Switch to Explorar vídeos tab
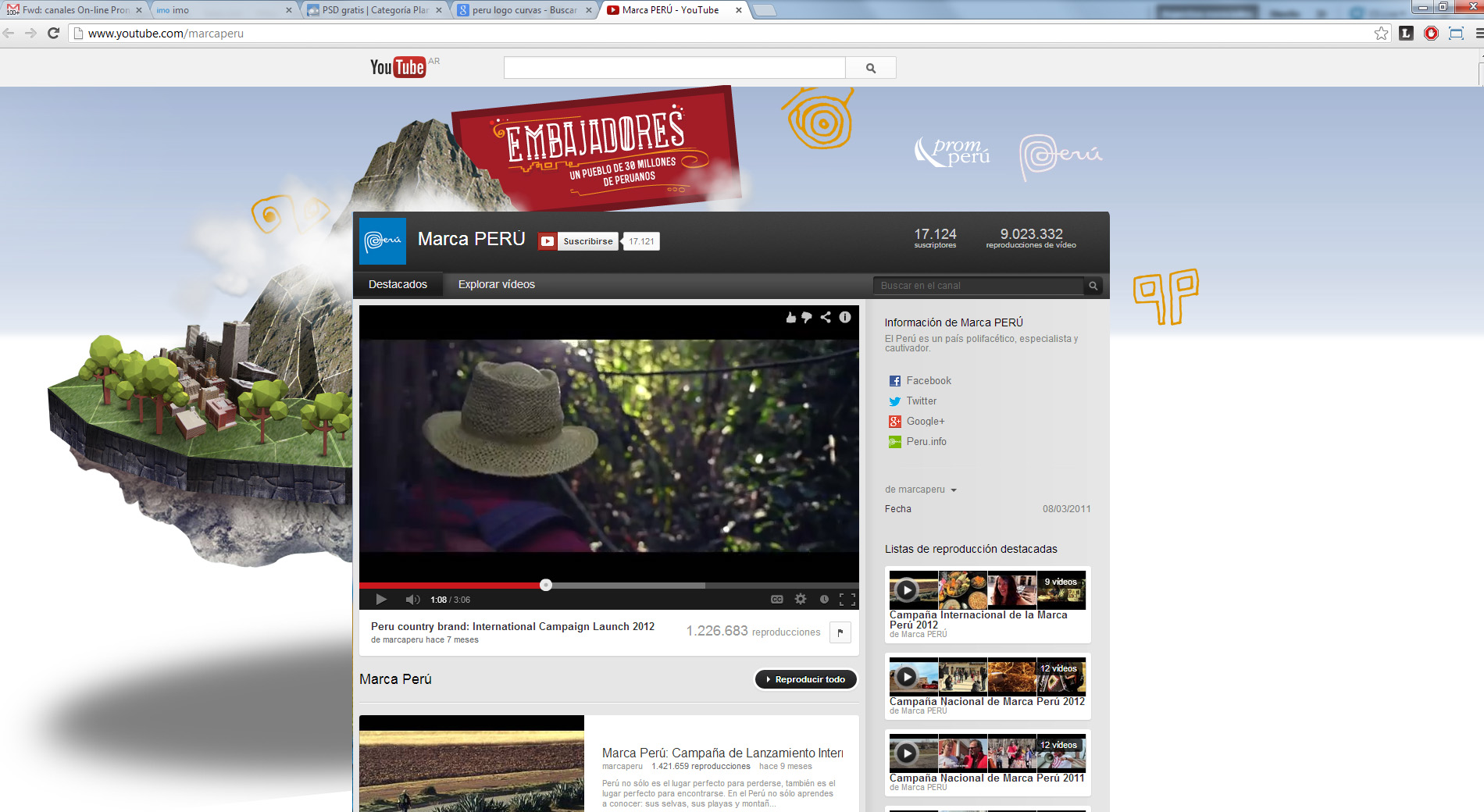Image resolution: width=1484 pixels, height=812 pixels. tap(496, 284)
